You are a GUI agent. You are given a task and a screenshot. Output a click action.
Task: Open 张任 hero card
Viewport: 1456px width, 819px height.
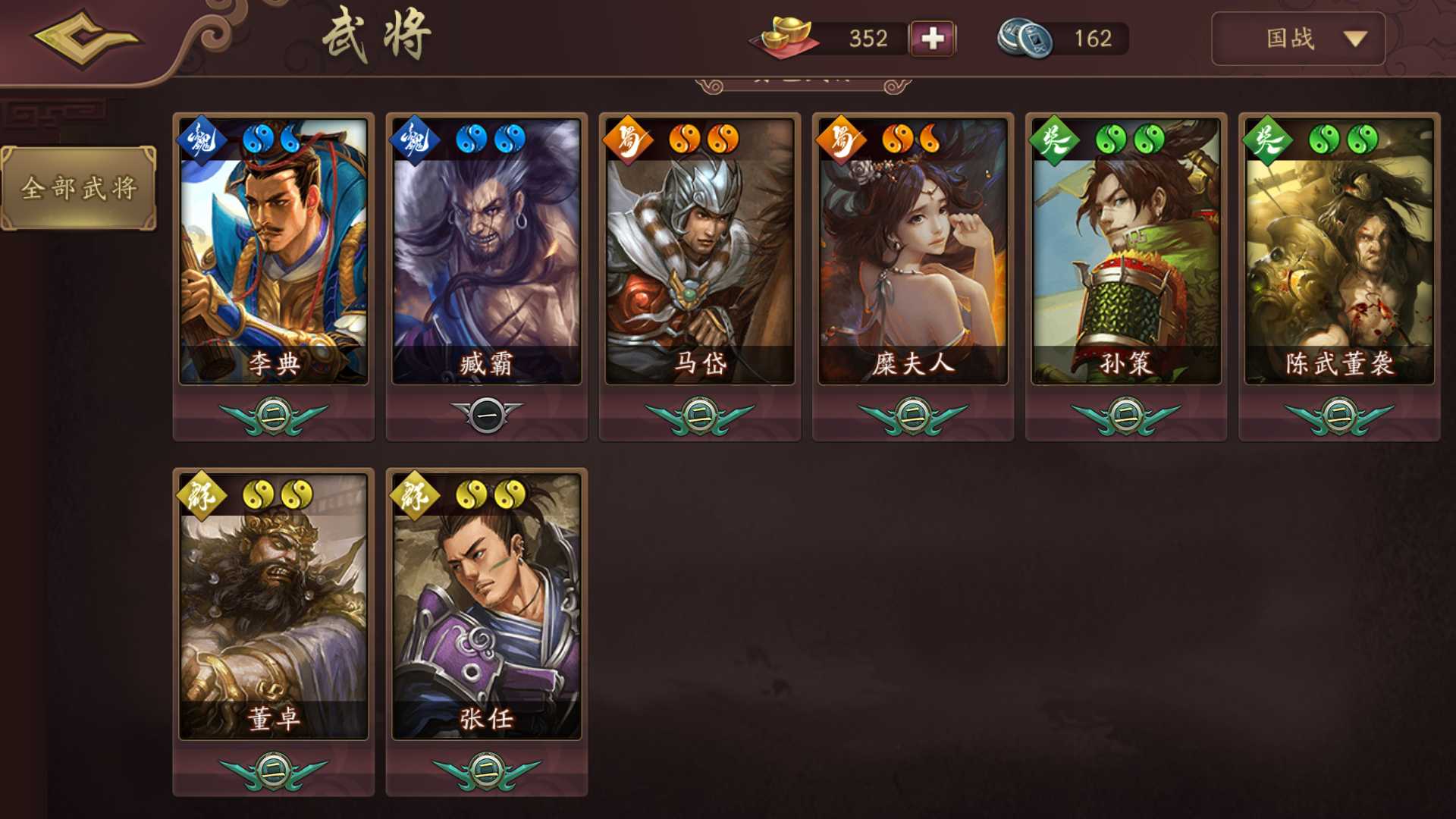(487, 606)
